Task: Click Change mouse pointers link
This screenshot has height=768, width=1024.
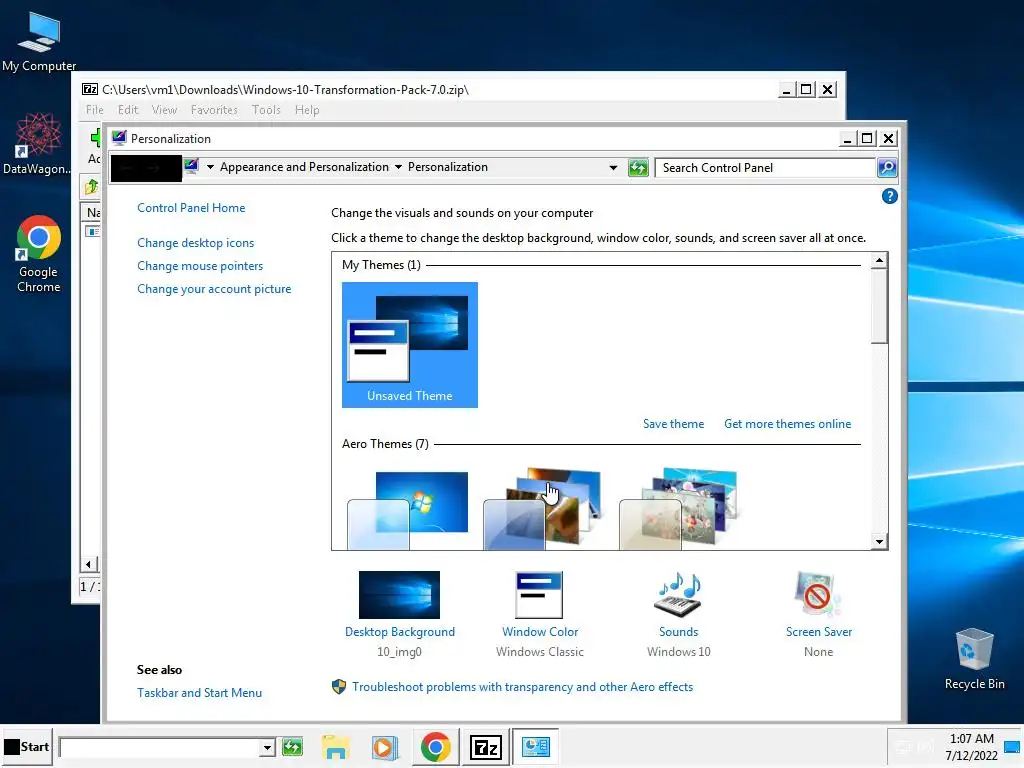Action: click(200, 266)
